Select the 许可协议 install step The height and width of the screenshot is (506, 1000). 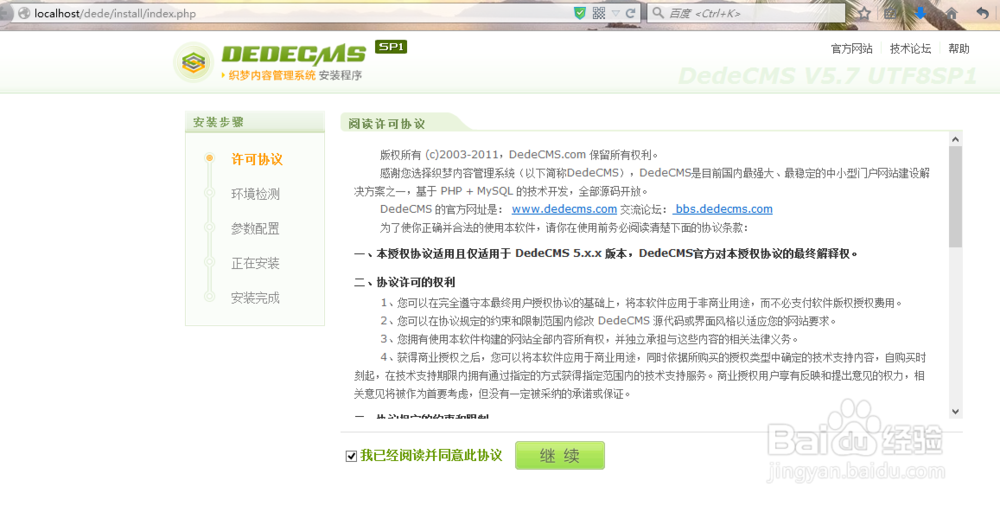pos(256,159)
